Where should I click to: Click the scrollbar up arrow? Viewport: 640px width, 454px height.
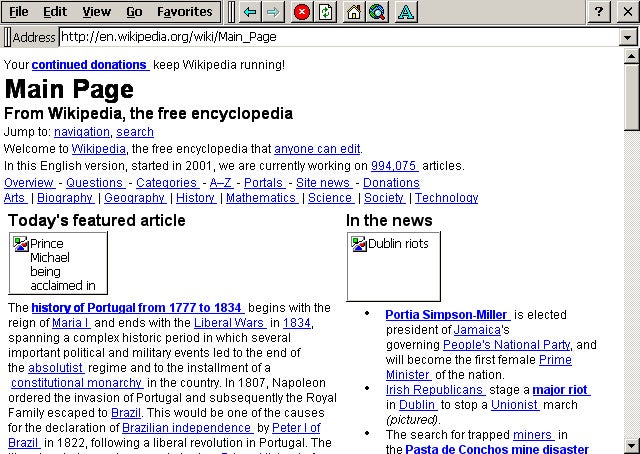(631, 56)
